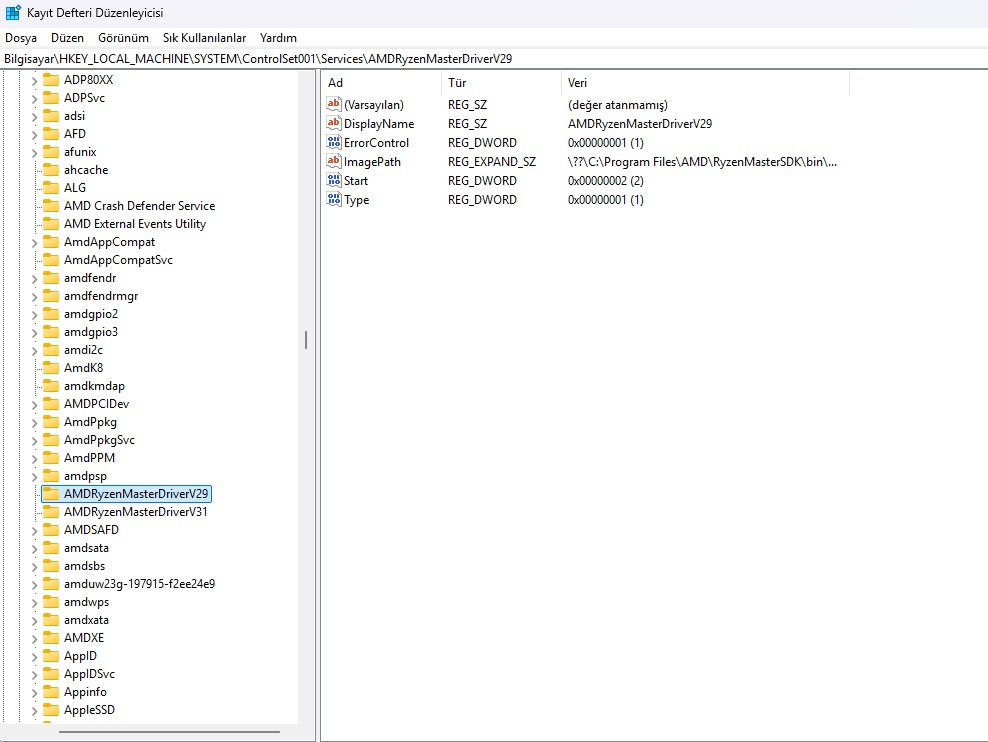Open the Dosya menu

21,38
